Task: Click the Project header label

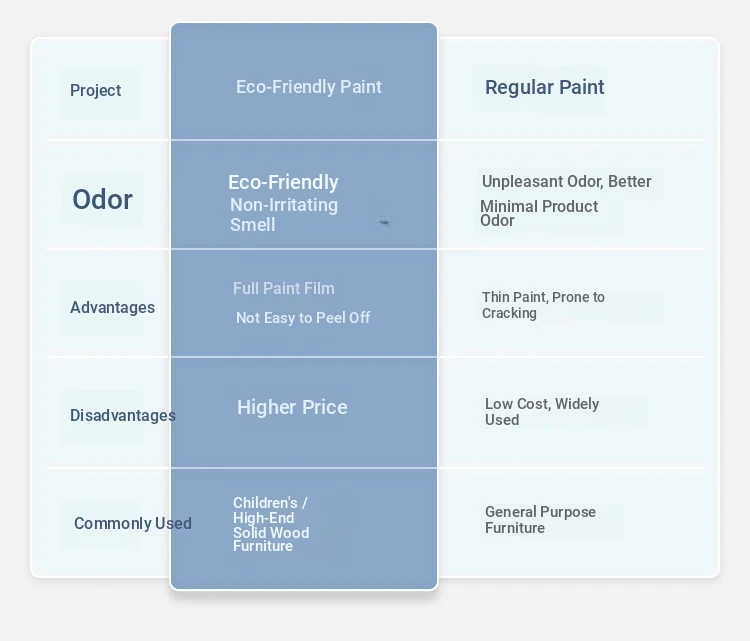Action: pos(96,90)
